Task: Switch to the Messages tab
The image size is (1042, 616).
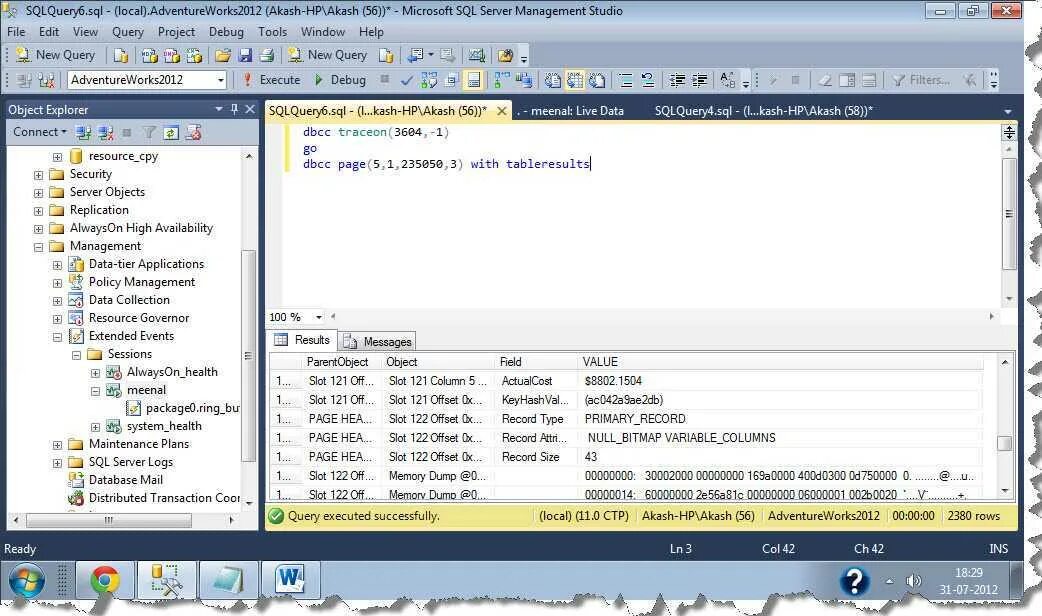Action: pyautogui.click(x=378, y=341)
